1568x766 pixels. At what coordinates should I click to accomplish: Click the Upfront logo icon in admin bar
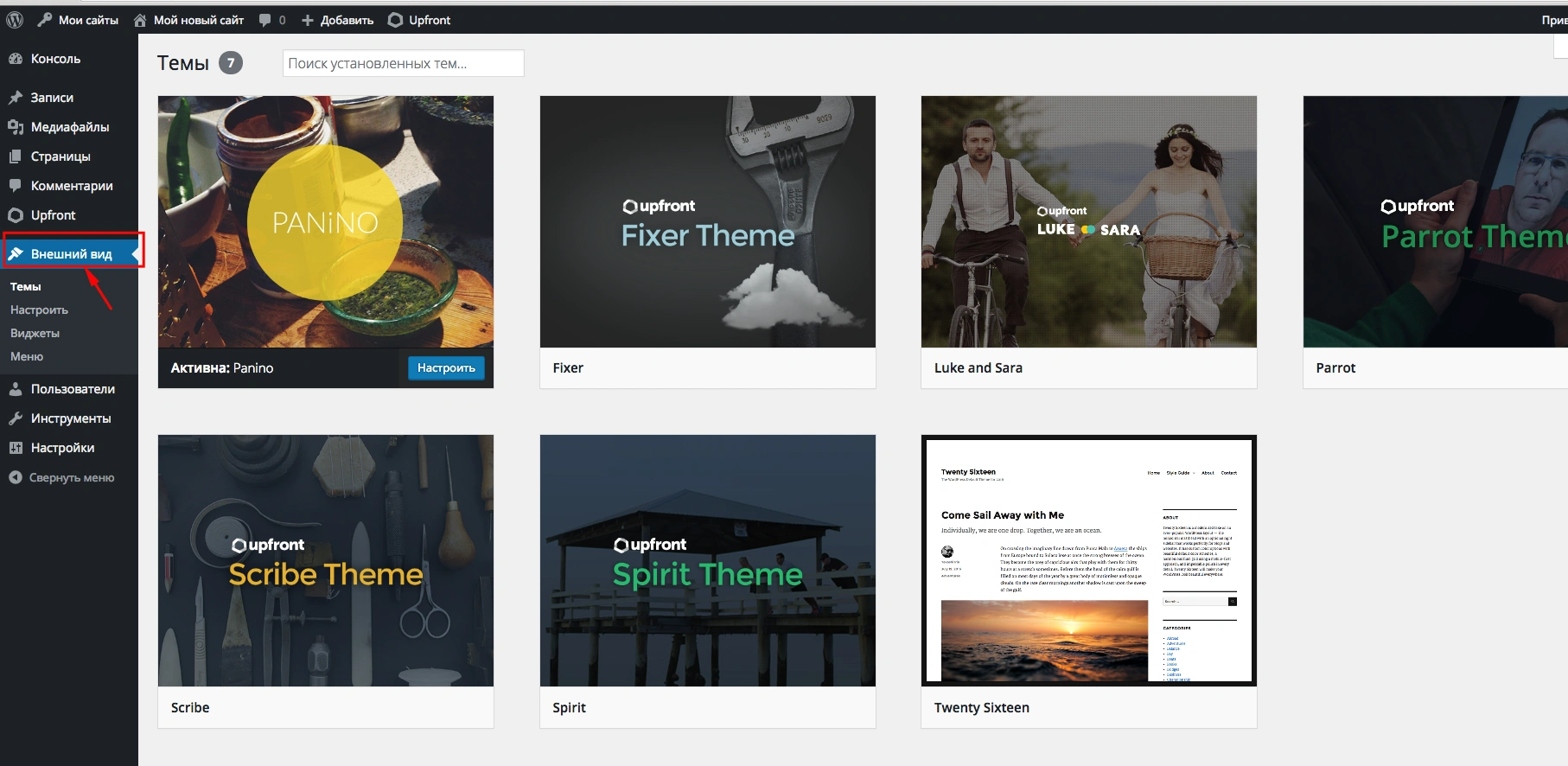tap(395, 20)
